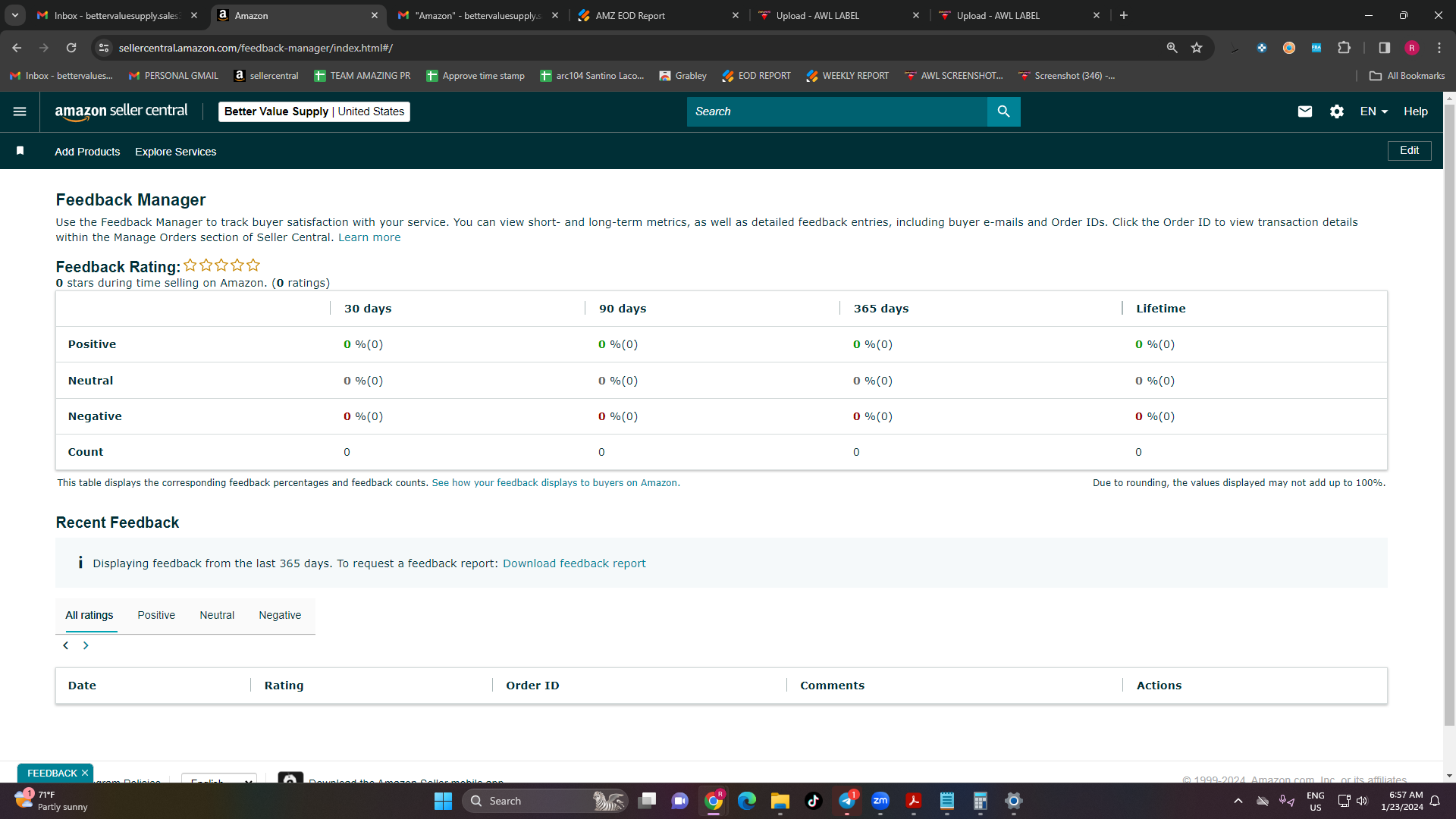
Task: Click the browser back arrow
Action: click(x=17, y=48)
